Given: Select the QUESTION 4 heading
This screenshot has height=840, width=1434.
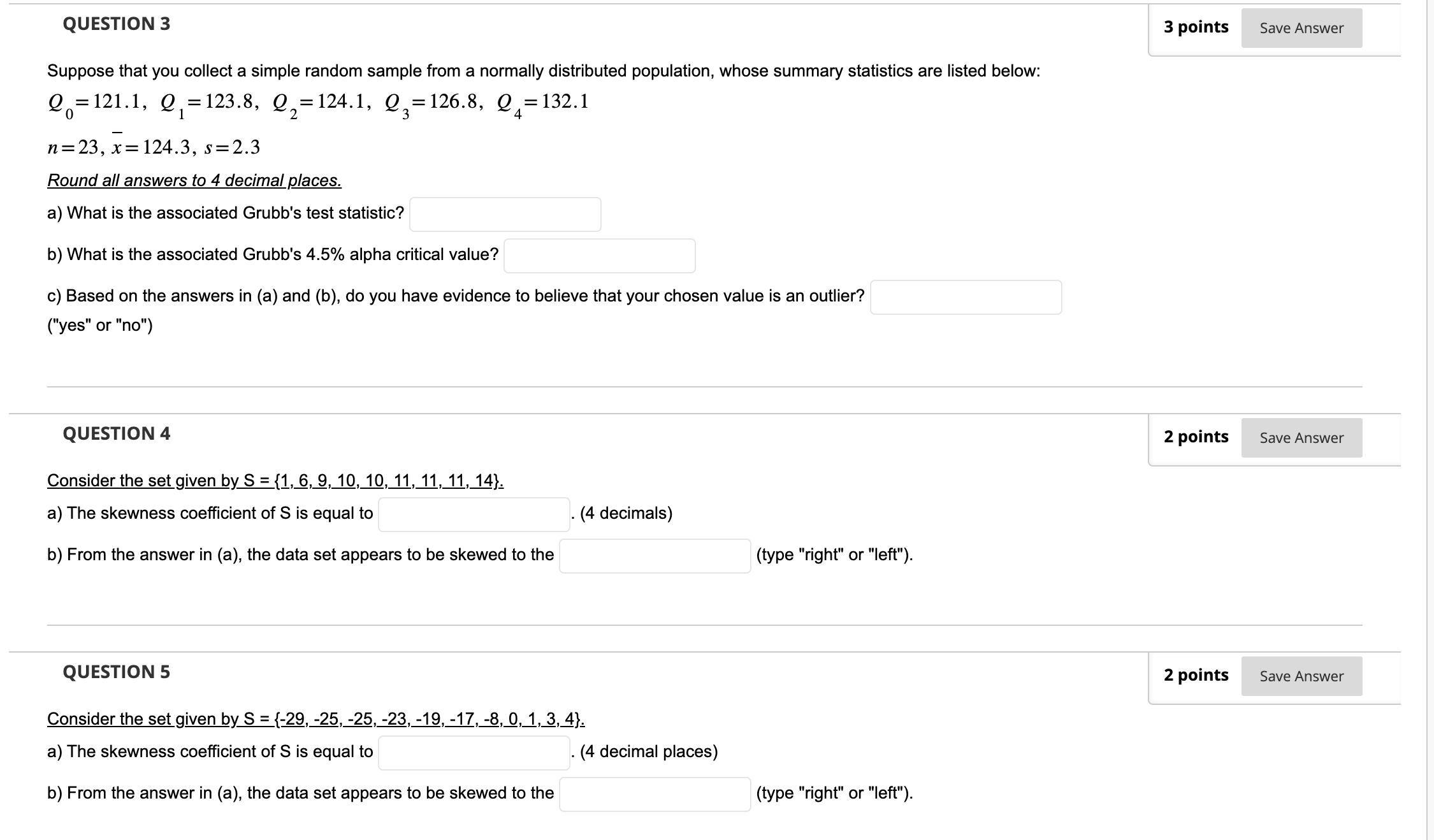Looking at the screenshot, I should coord(116,433).
